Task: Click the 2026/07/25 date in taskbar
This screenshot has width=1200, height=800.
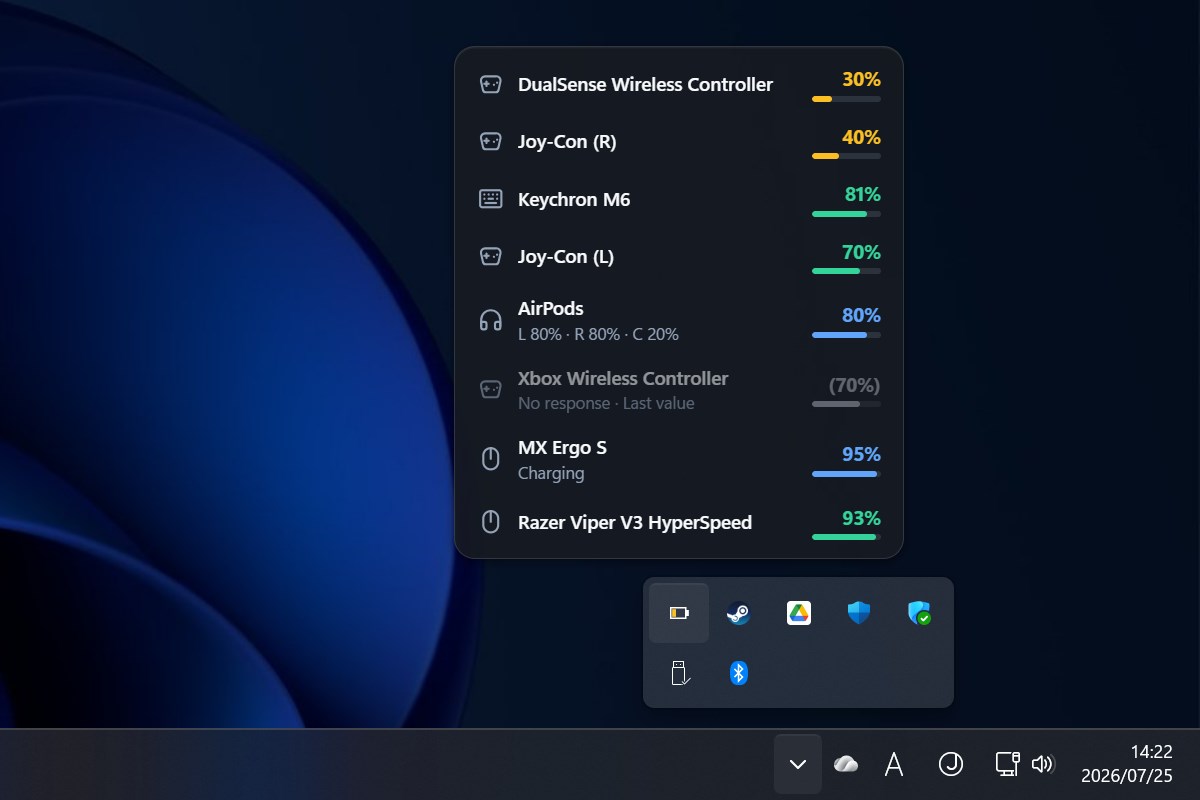Action: [1127, 776]
